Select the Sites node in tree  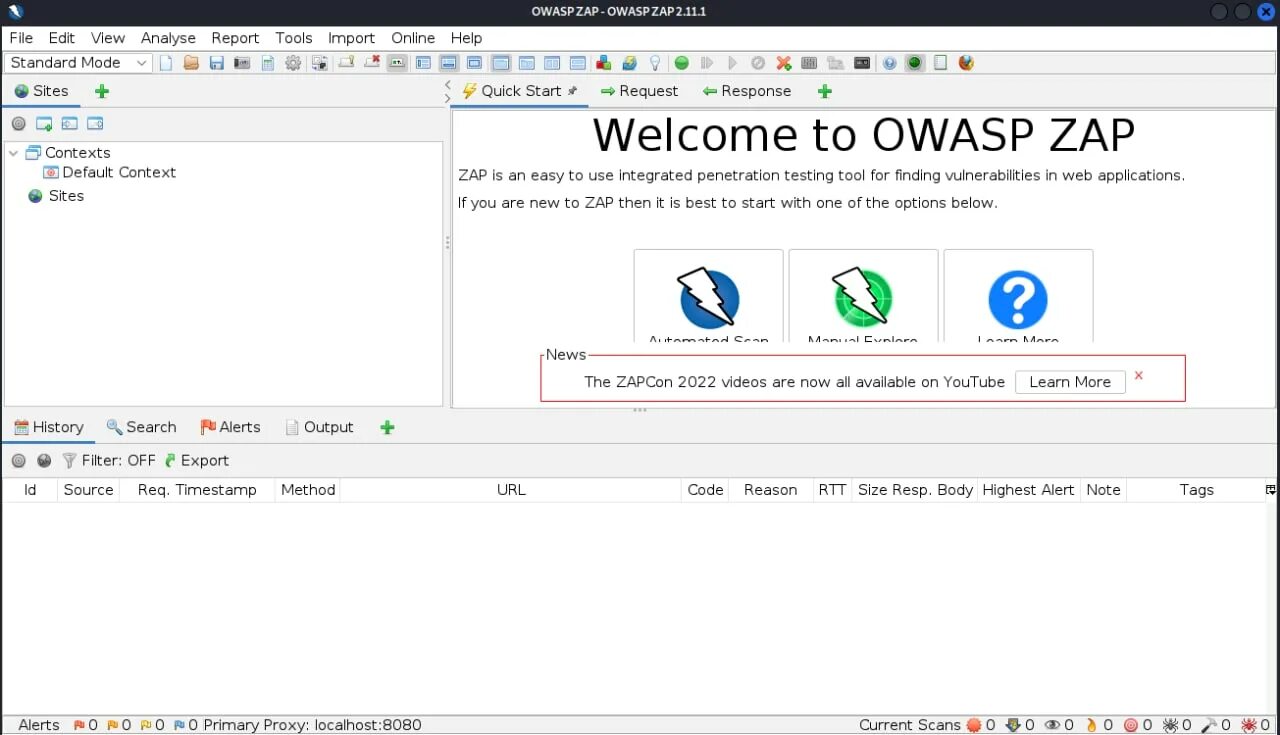point(56,196)
